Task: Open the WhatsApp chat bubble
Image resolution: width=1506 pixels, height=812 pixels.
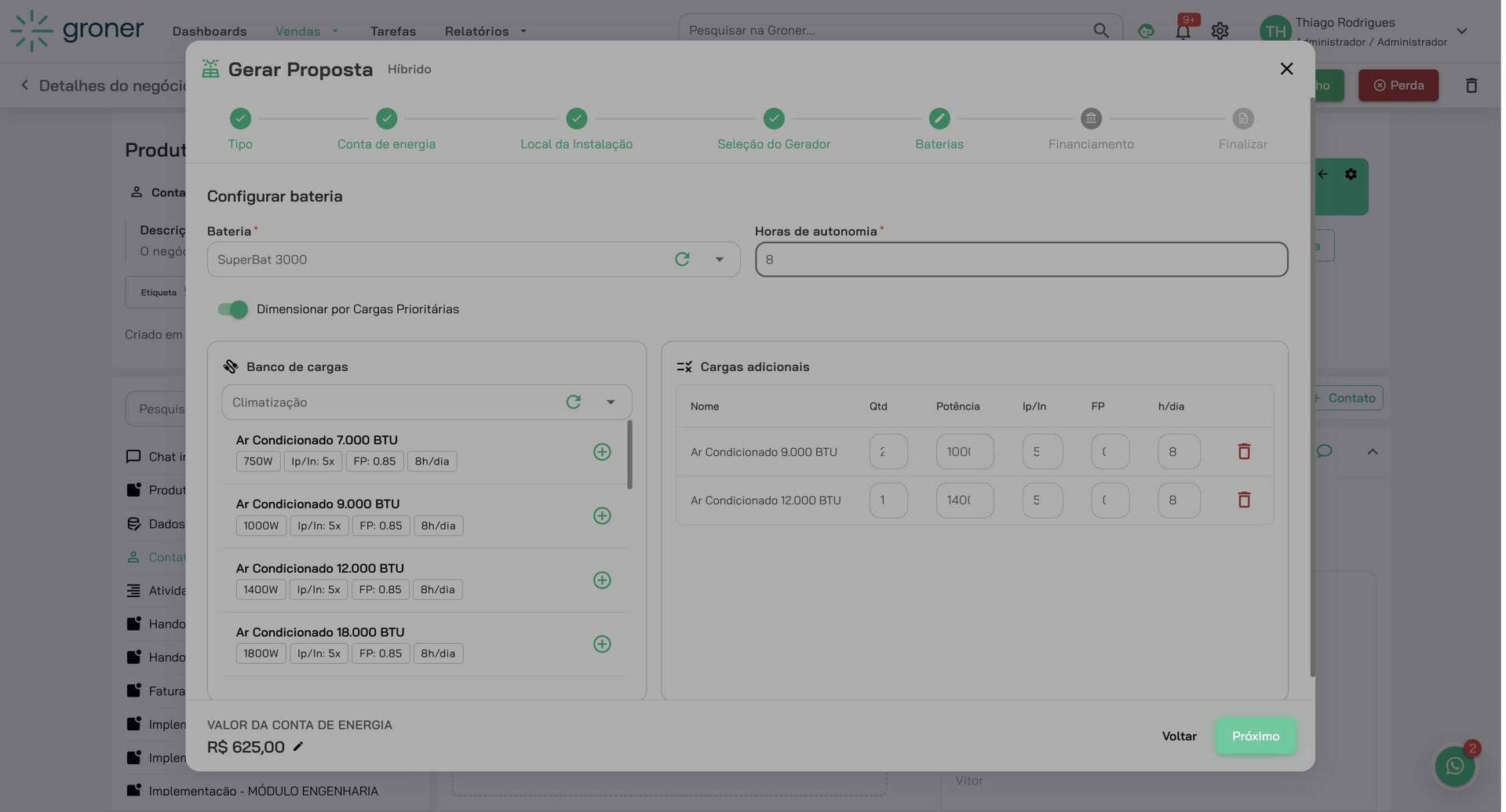Action: click(x=1455, y=765)
